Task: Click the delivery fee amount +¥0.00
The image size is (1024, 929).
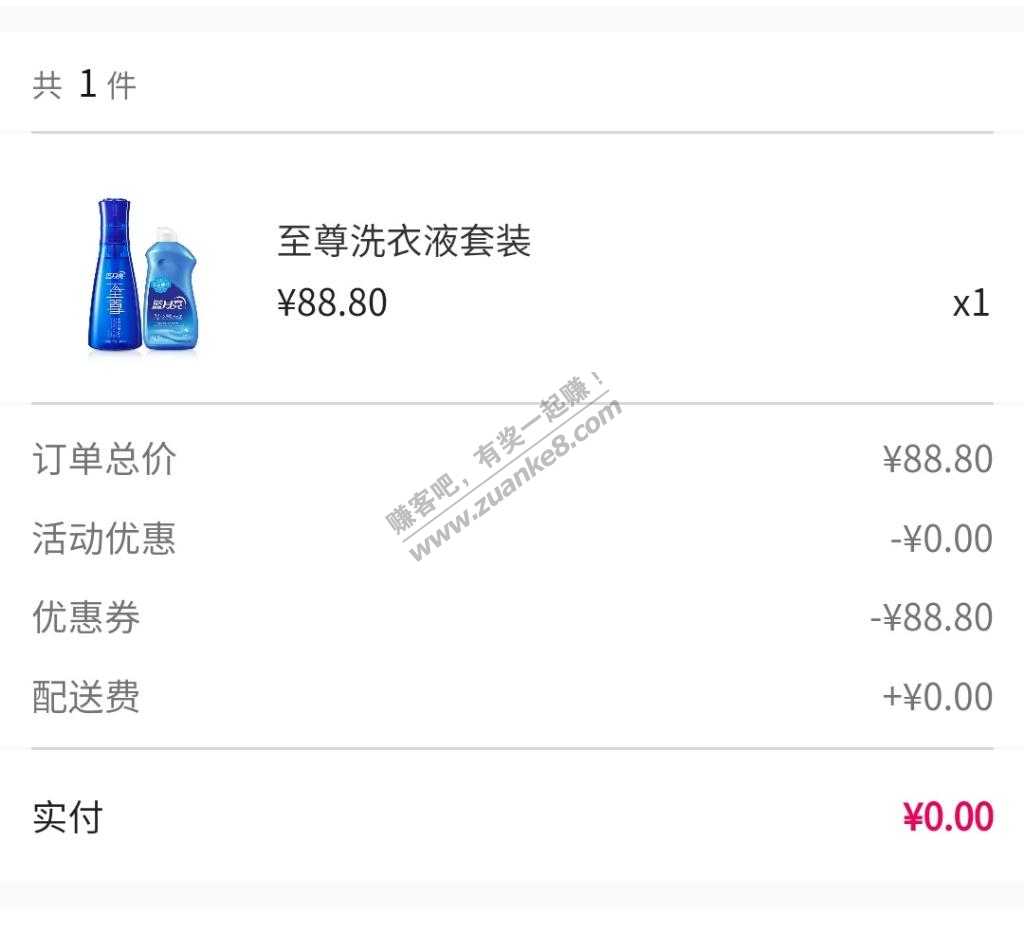Action: tap(937, 697)
